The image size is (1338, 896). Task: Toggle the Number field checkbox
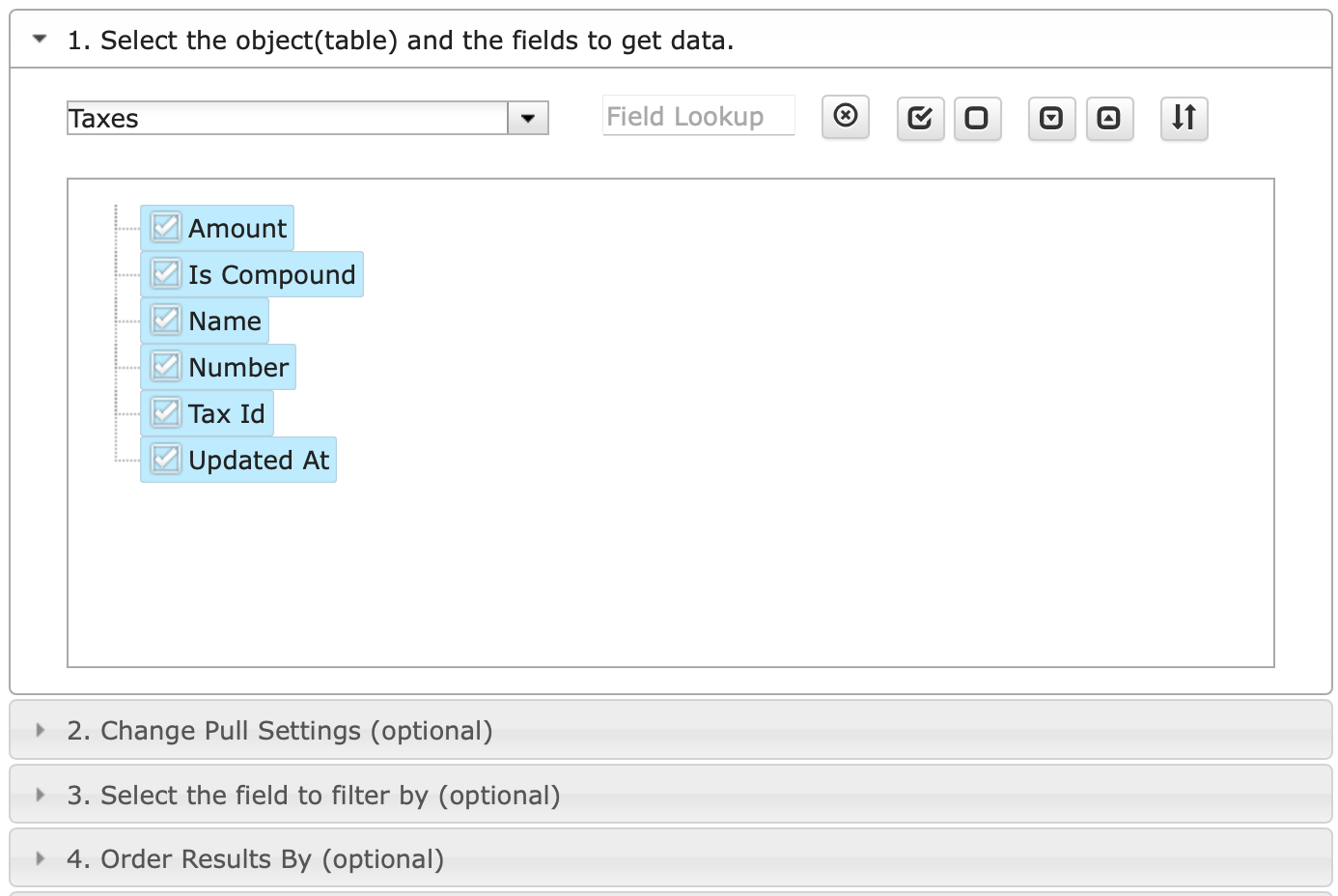pos(166,367)
